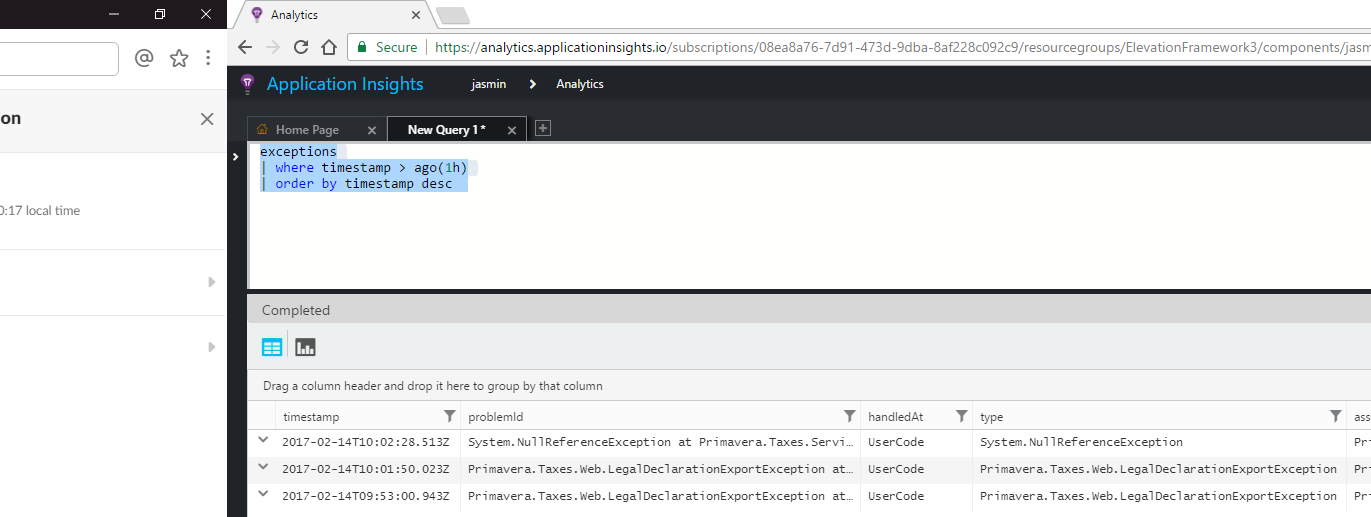This screenshot has height=517, width=1371.
Task: Click the @ extension icon in left window
Action: pos(144,58)
